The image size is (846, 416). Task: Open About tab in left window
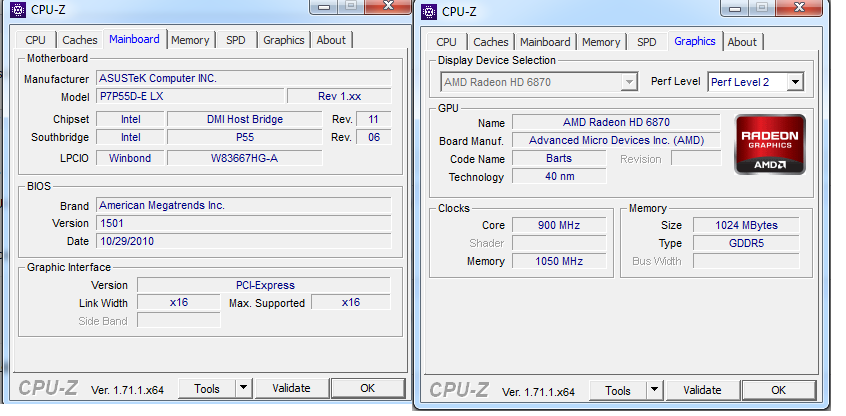(x=331, y=40)
